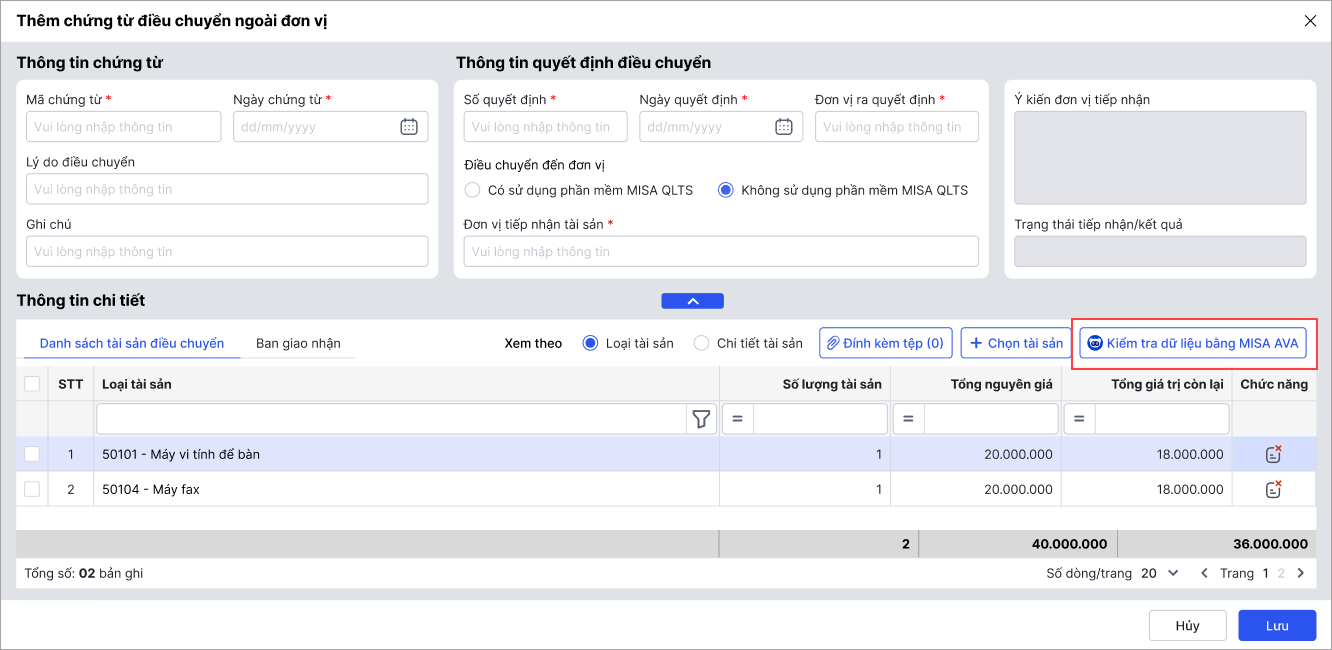
Task: Select the 'Chi tiết tài sản' view option
Action: tap(702, 343)
